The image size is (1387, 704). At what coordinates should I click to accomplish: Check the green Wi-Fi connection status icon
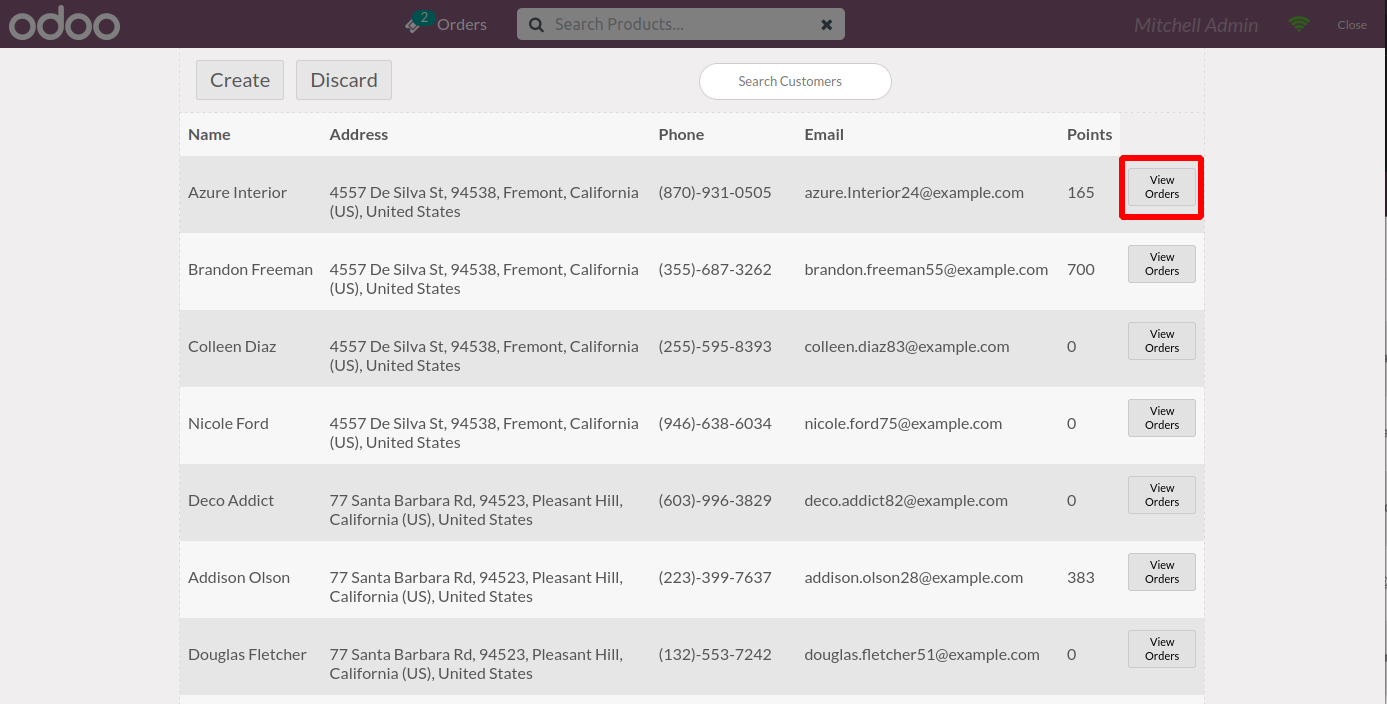point(1299,24)
